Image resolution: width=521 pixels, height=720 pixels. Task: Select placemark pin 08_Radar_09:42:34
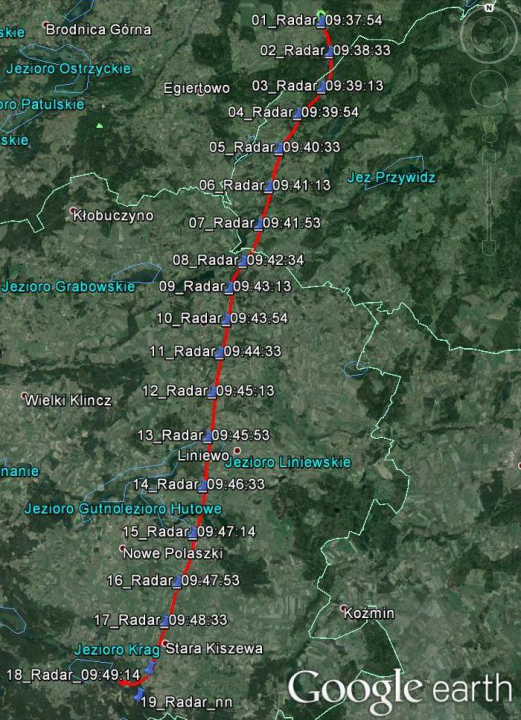[243, 260]
